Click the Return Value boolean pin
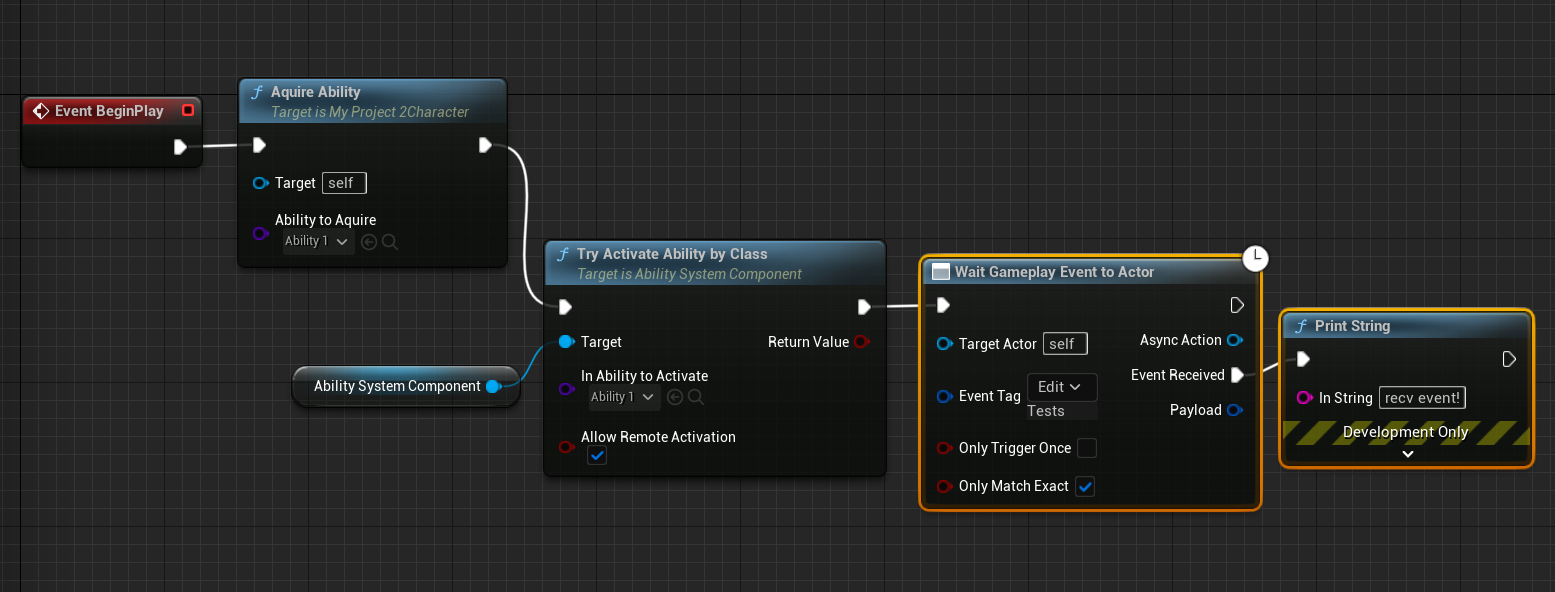This screenshot has width=1555, height=592. [862, 342]
